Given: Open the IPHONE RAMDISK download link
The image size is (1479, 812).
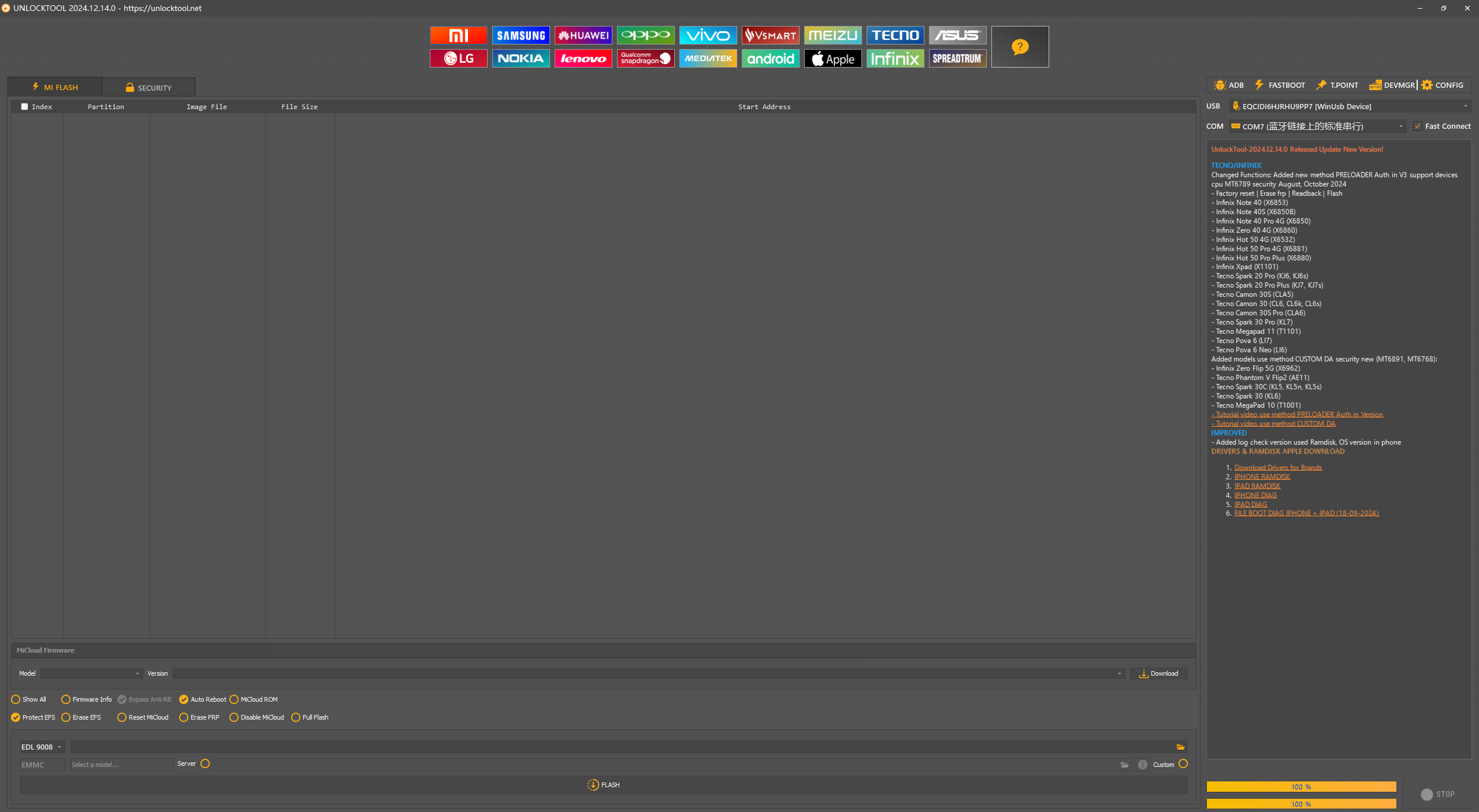Looking at the screenshot, I should 1262,476.
